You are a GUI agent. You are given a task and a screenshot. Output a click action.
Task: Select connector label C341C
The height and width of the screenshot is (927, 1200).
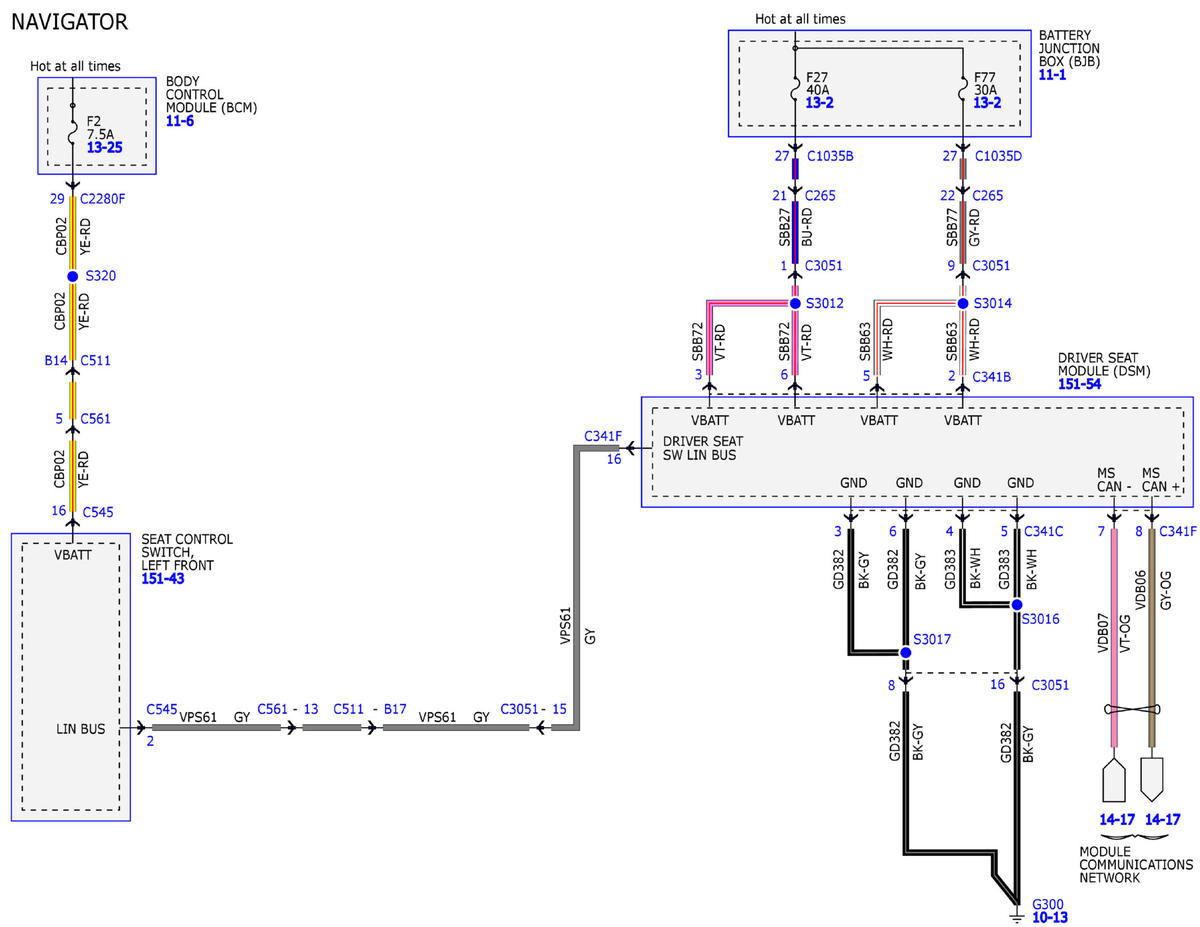(x=1045, y=530)
